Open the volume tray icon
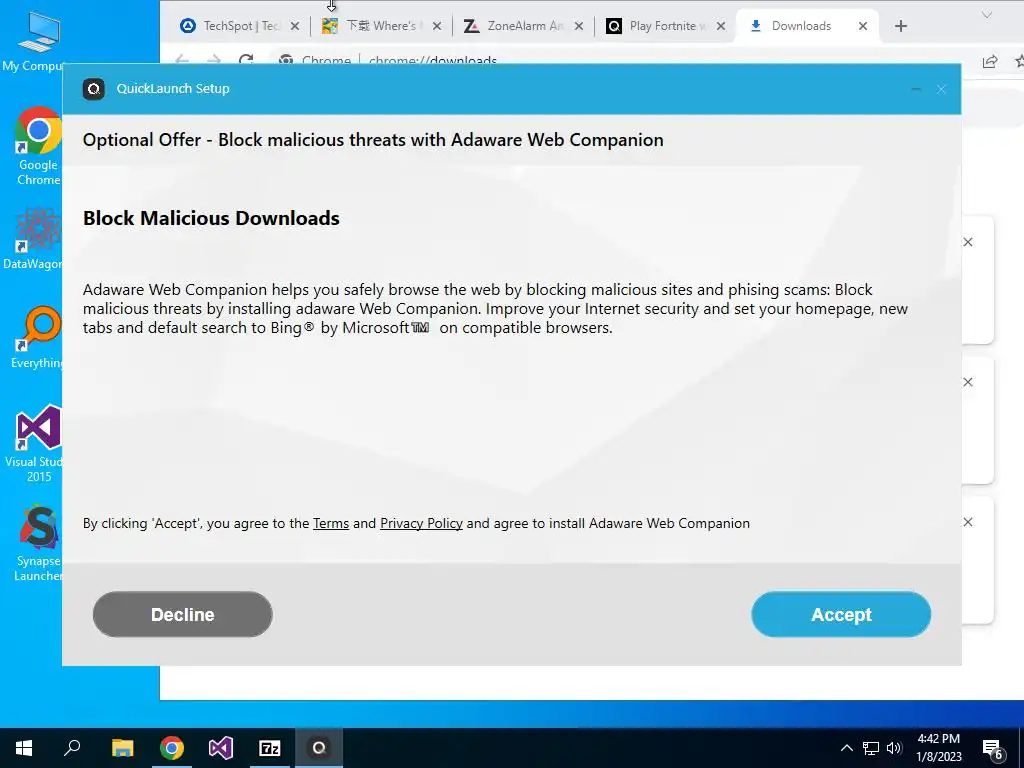 894,748
